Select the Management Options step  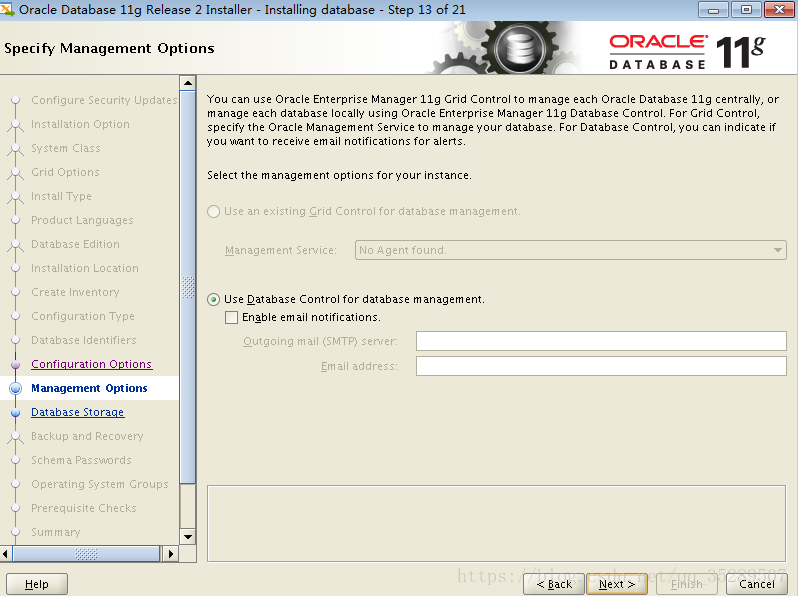[x=89, y=388]
